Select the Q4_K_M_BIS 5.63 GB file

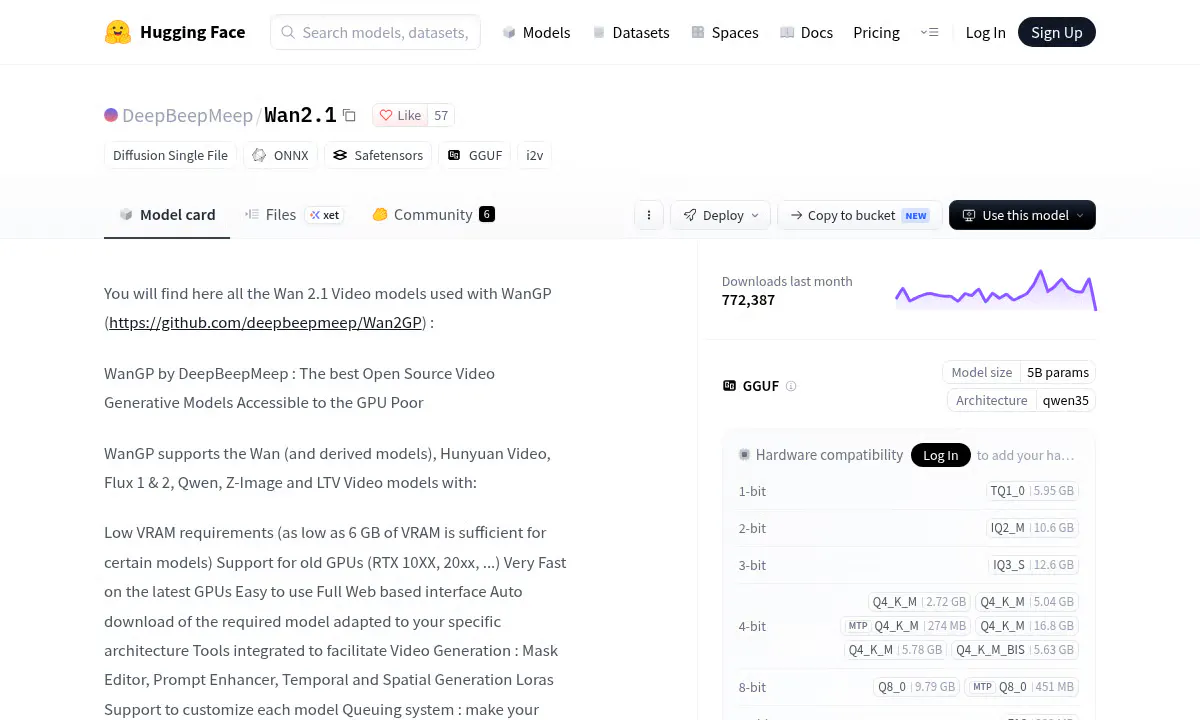[x=1015, y=650]
